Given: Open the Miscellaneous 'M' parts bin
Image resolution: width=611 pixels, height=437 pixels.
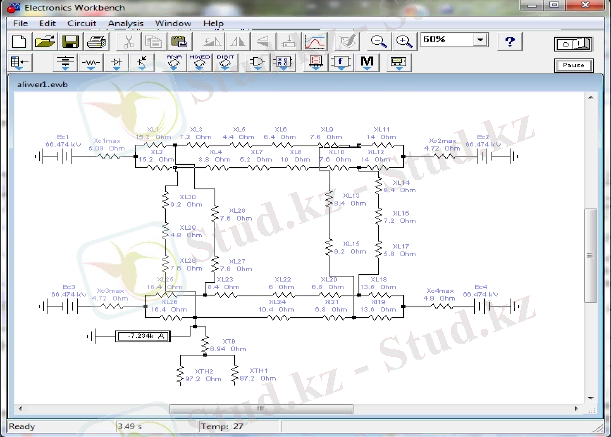Looking at the screenshot, I should point(367,63).
